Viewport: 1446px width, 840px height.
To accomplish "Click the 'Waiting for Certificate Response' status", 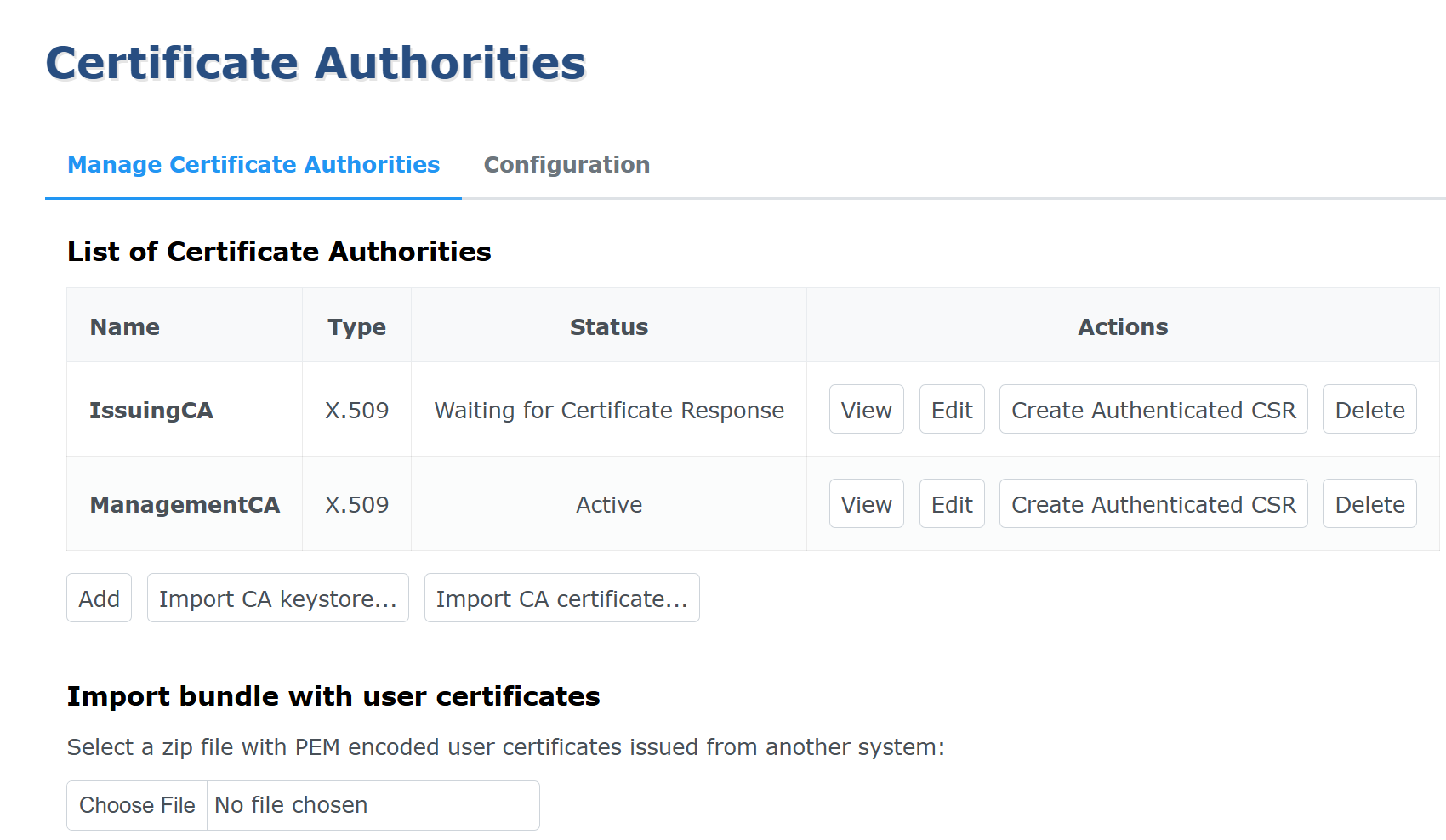I will coord(609,411).
